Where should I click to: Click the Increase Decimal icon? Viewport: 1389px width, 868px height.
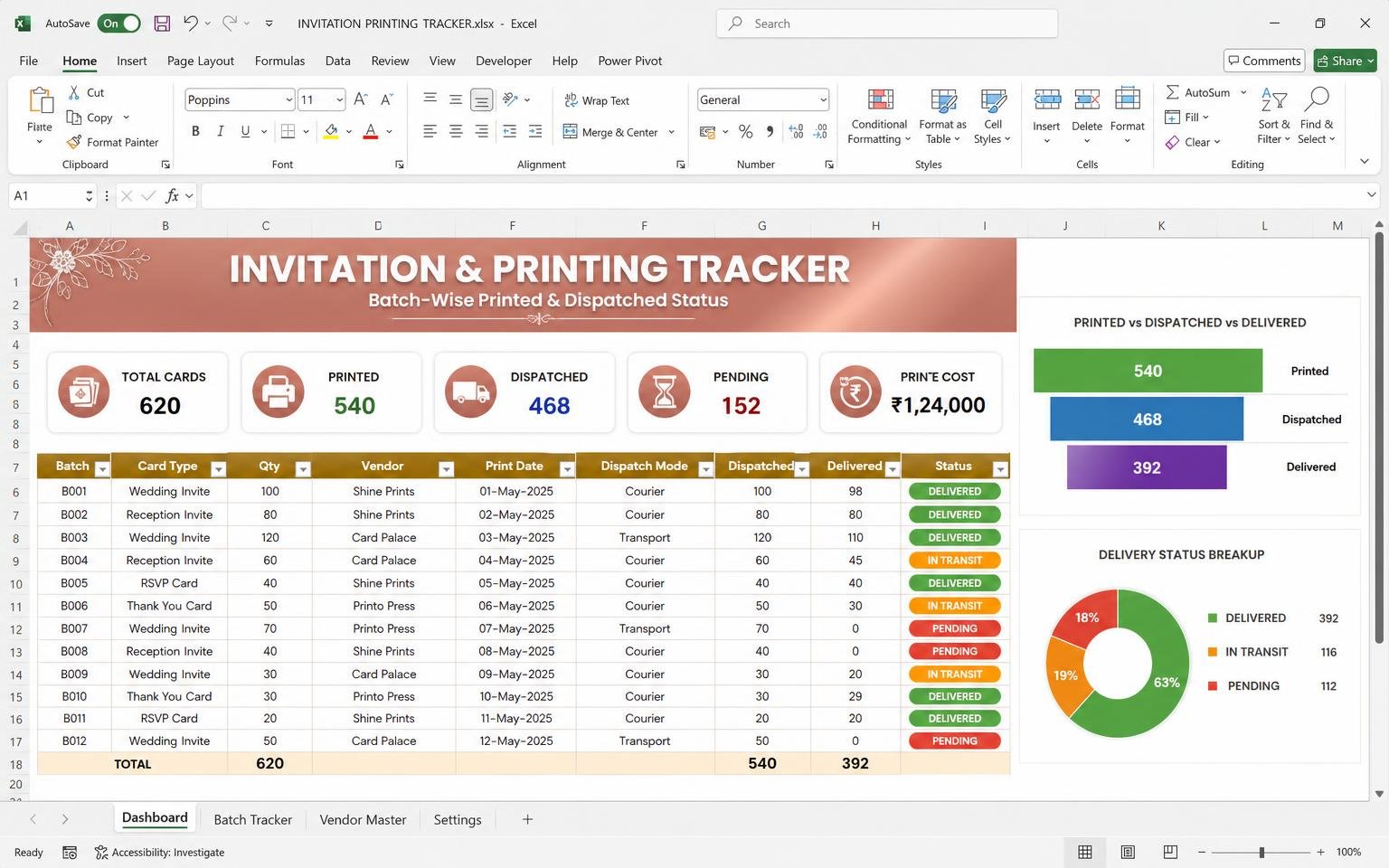click(796, 132)
